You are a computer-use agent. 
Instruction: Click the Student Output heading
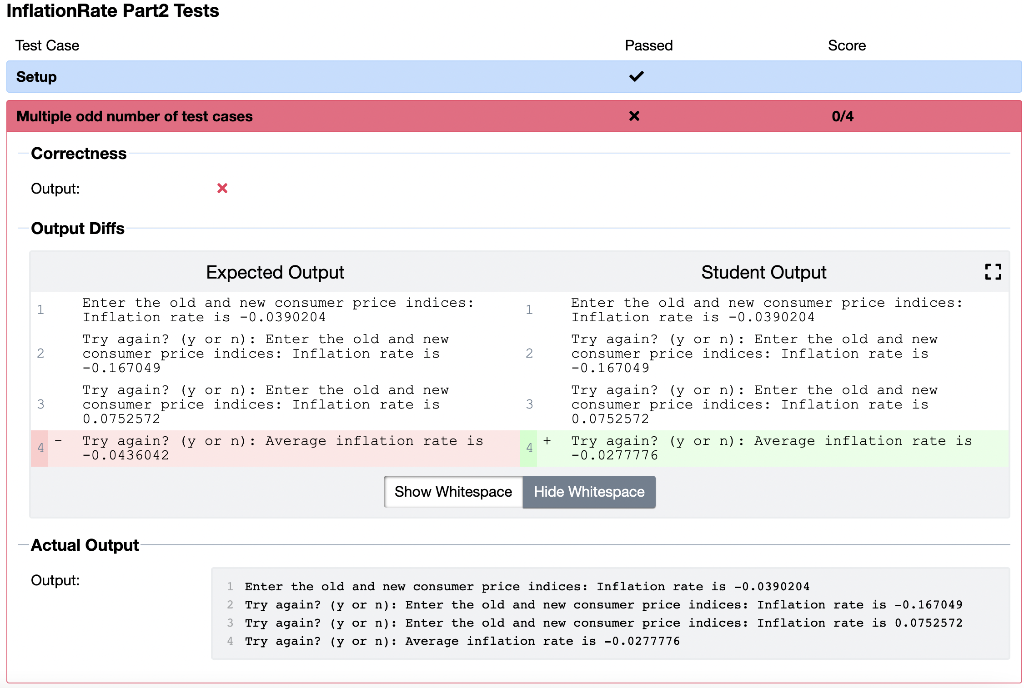(x=763, y=272)
